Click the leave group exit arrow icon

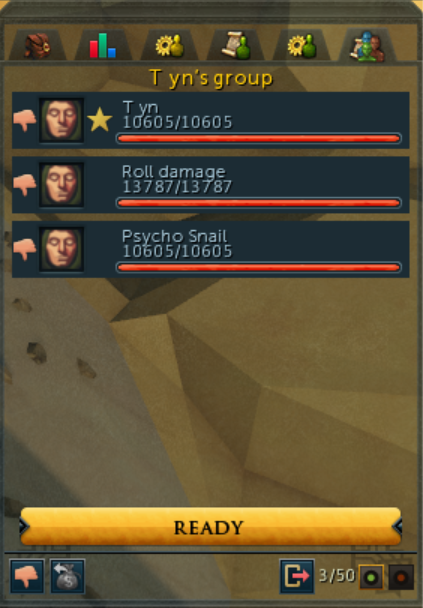click(297, 576)
